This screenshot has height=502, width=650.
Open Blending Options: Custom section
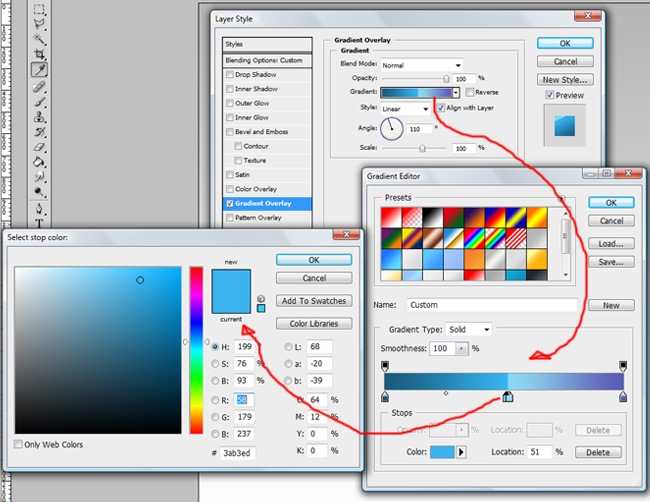(264, 60)
